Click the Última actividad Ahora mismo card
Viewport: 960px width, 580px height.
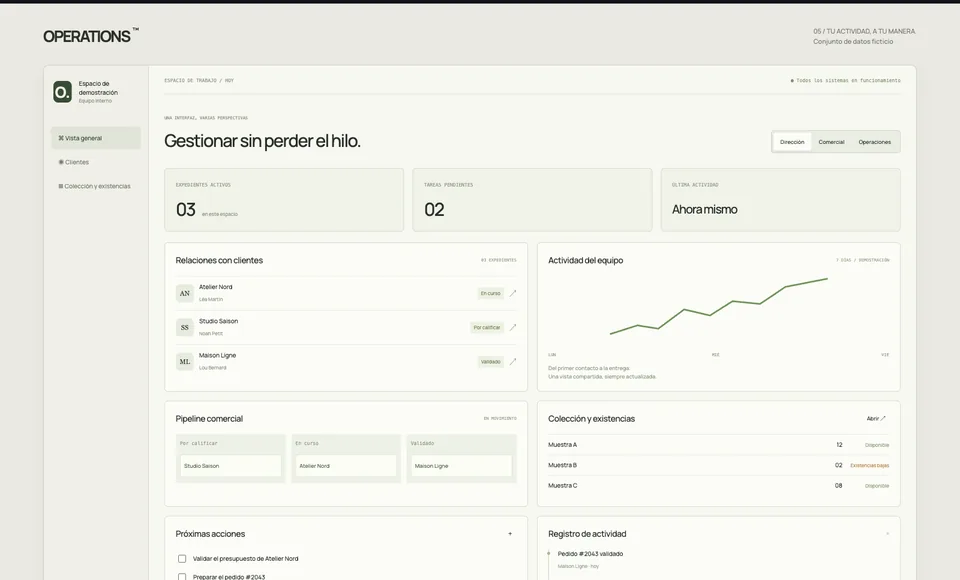coord(781,200)
